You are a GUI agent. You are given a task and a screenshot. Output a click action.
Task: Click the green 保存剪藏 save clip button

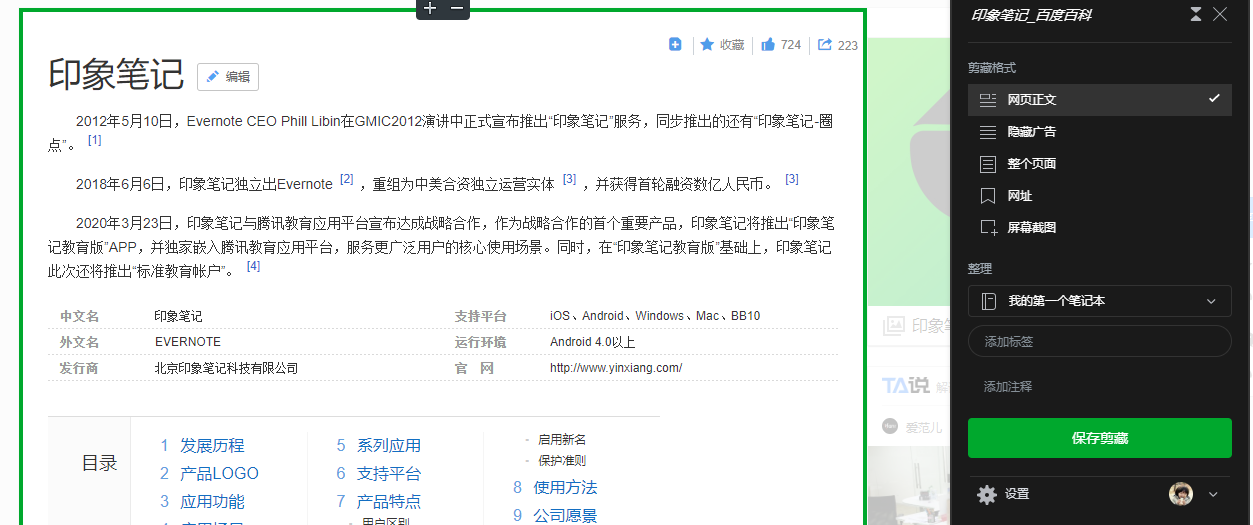[1100, 438]
